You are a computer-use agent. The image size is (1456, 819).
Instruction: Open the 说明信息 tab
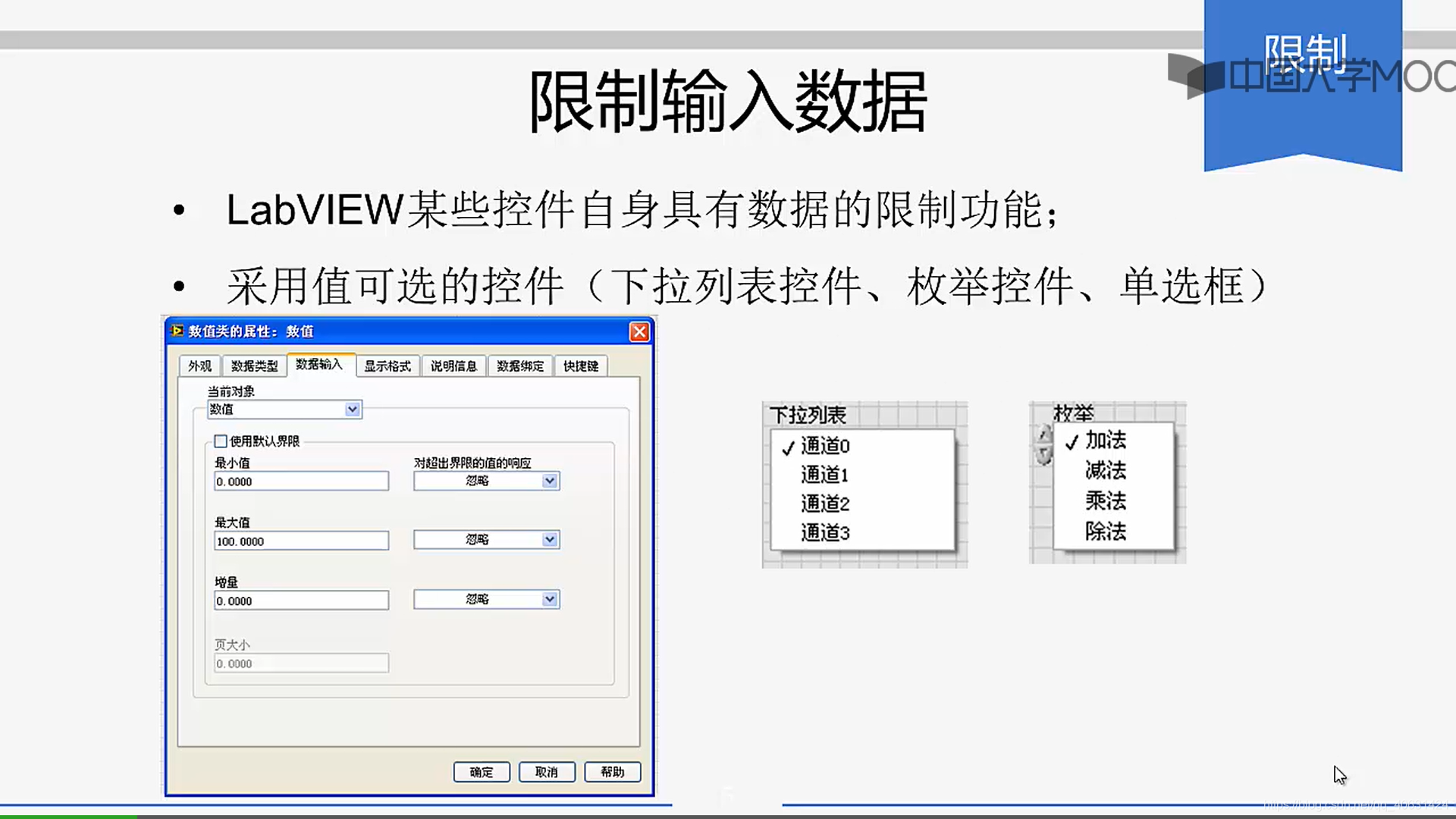click(453, 366)
